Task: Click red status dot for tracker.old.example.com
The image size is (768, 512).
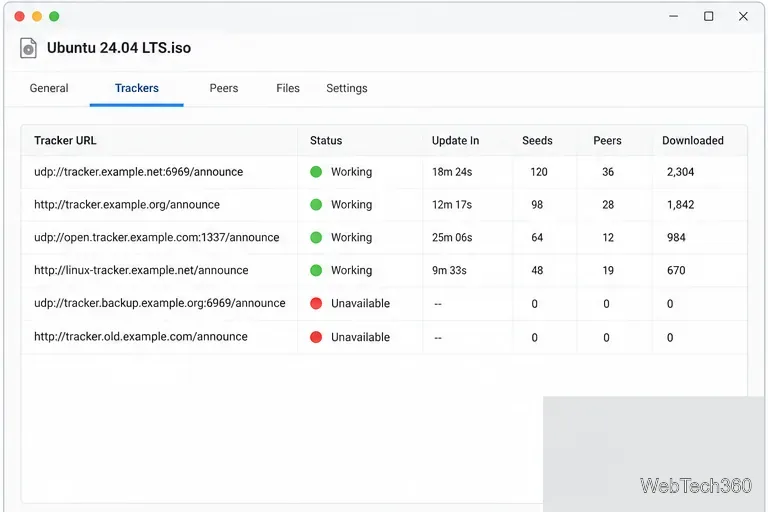Action: tap(316, 337)
